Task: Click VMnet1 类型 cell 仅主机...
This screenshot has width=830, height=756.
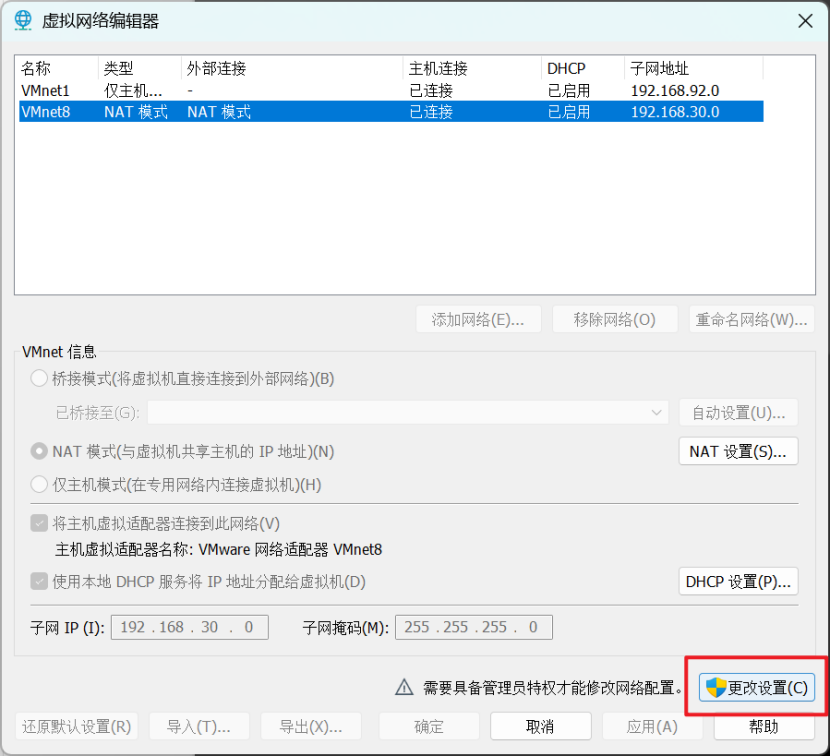Action: 133,91
